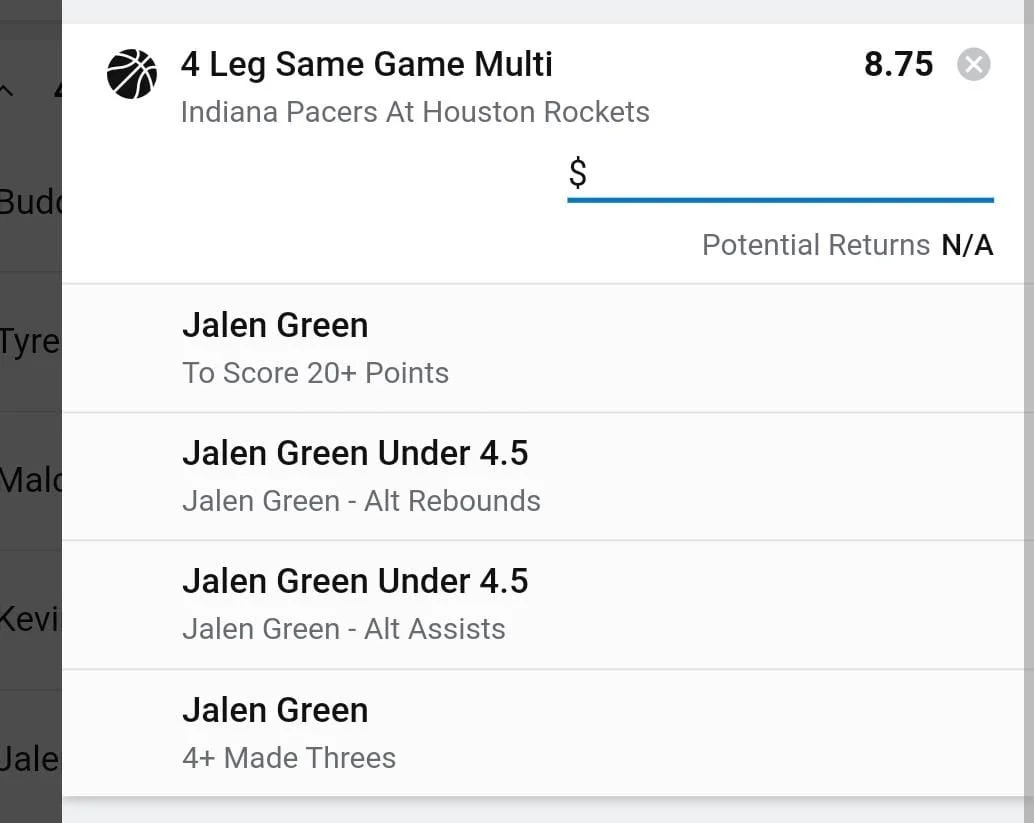Focus the stake amount input field
The width and height of the screenshot is (1034, 823).
pos(790,174)
